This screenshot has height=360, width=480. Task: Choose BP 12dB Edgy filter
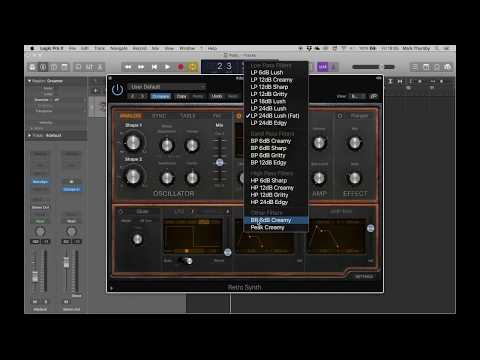pyautogui.click(x=275, y=163)
